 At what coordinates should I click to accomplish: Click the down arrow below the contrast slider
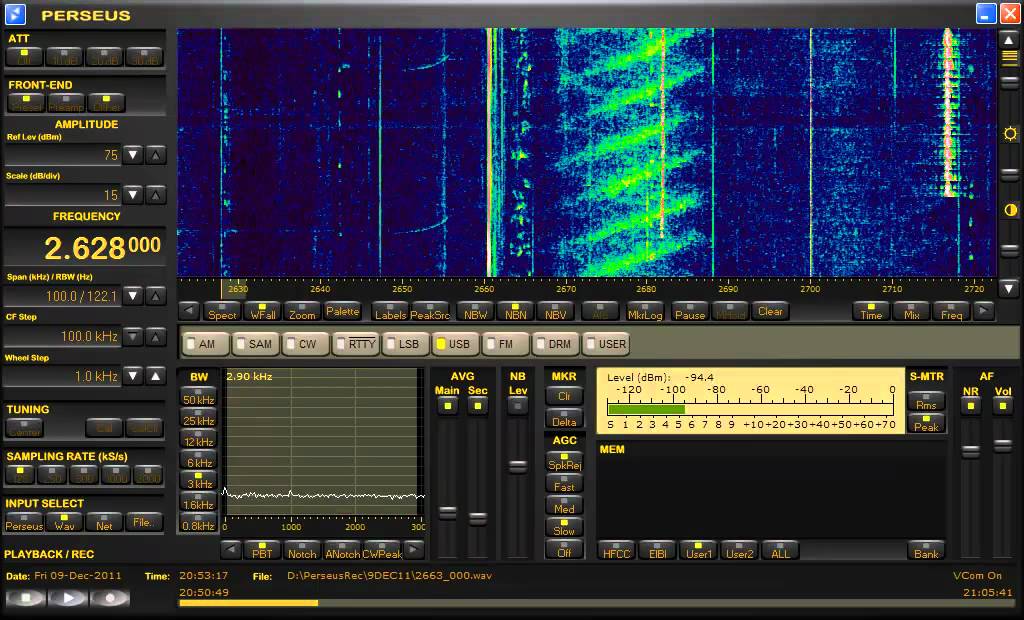pyautogui.click(x=1009, y=287)
